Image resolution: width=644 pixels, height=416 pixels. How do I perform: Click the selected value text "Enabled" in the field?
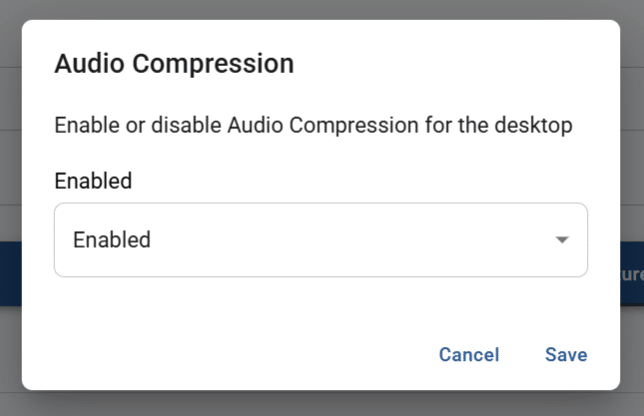(112, 240)
